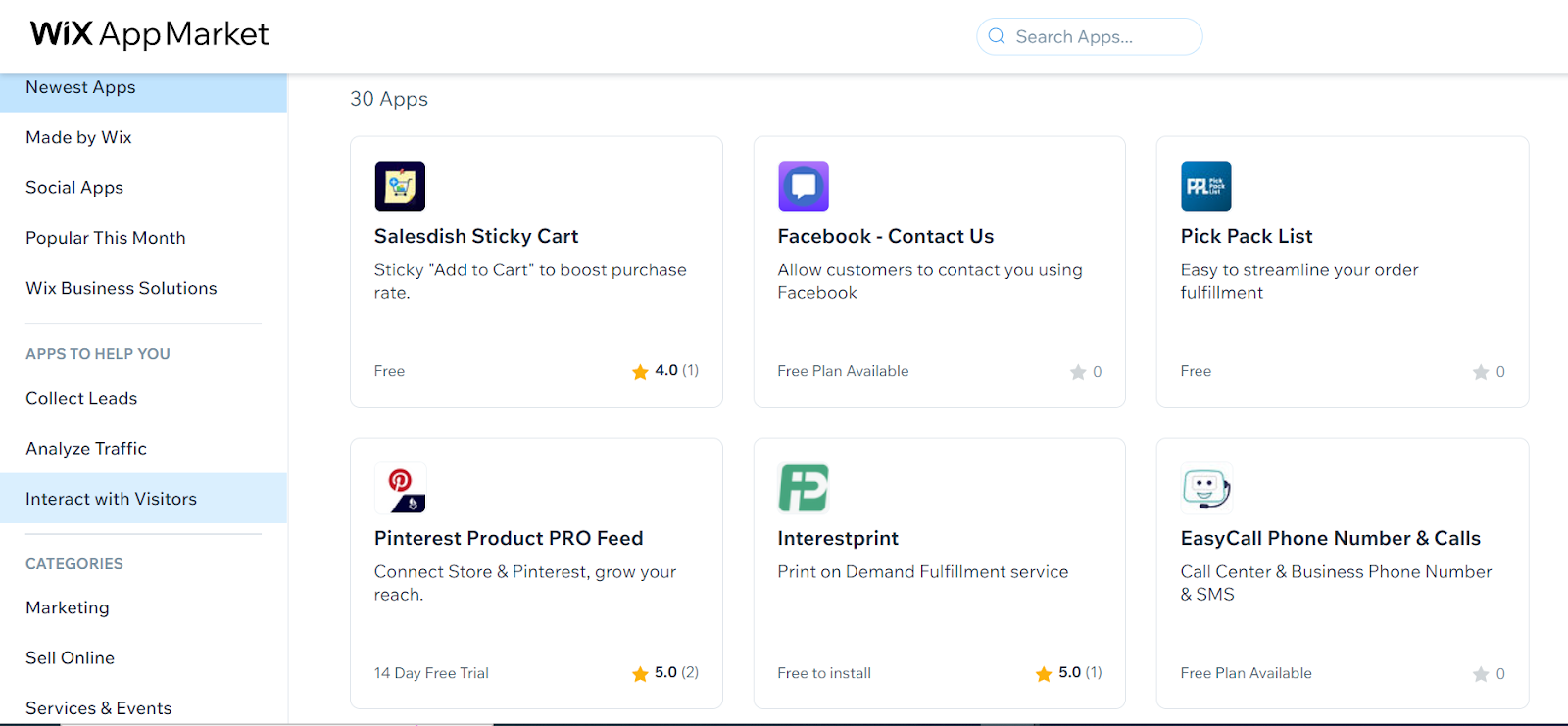Focus the Search Apps input field
The height and width of the screenshot is (726, 1568).
1098,36
